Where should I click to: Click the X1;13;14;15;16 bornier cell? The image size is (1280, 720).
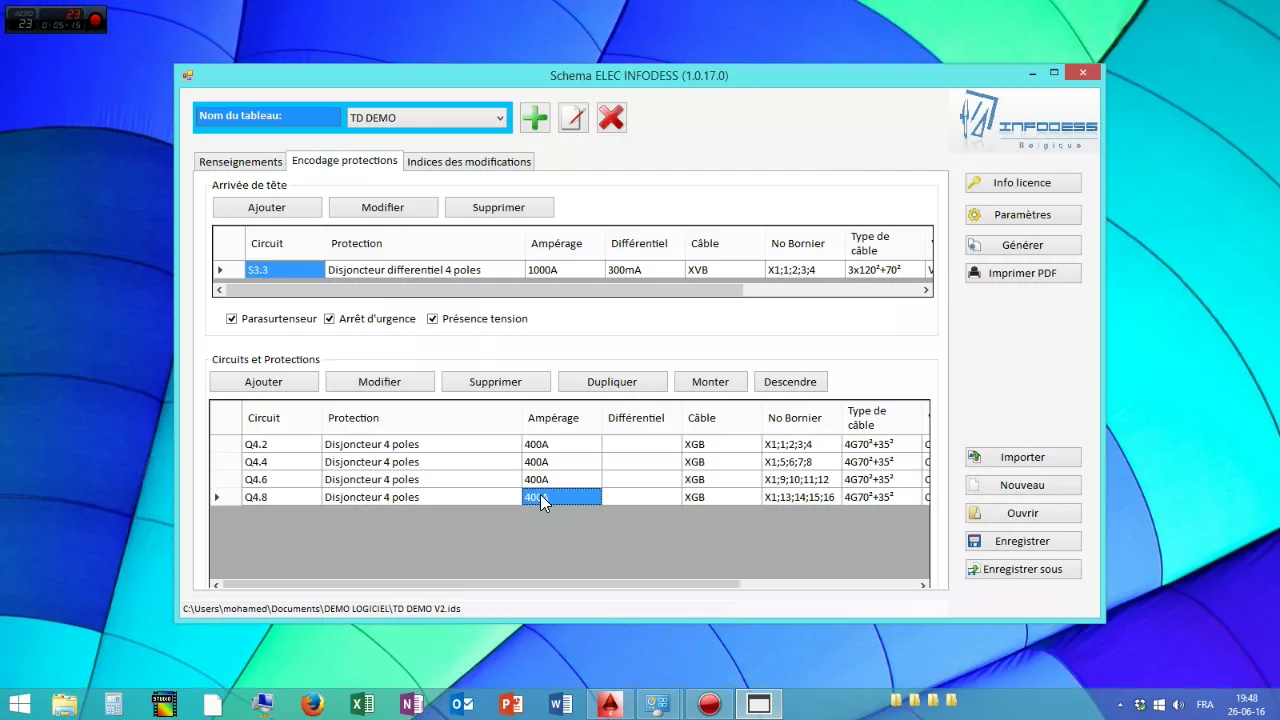coord(801,497)
